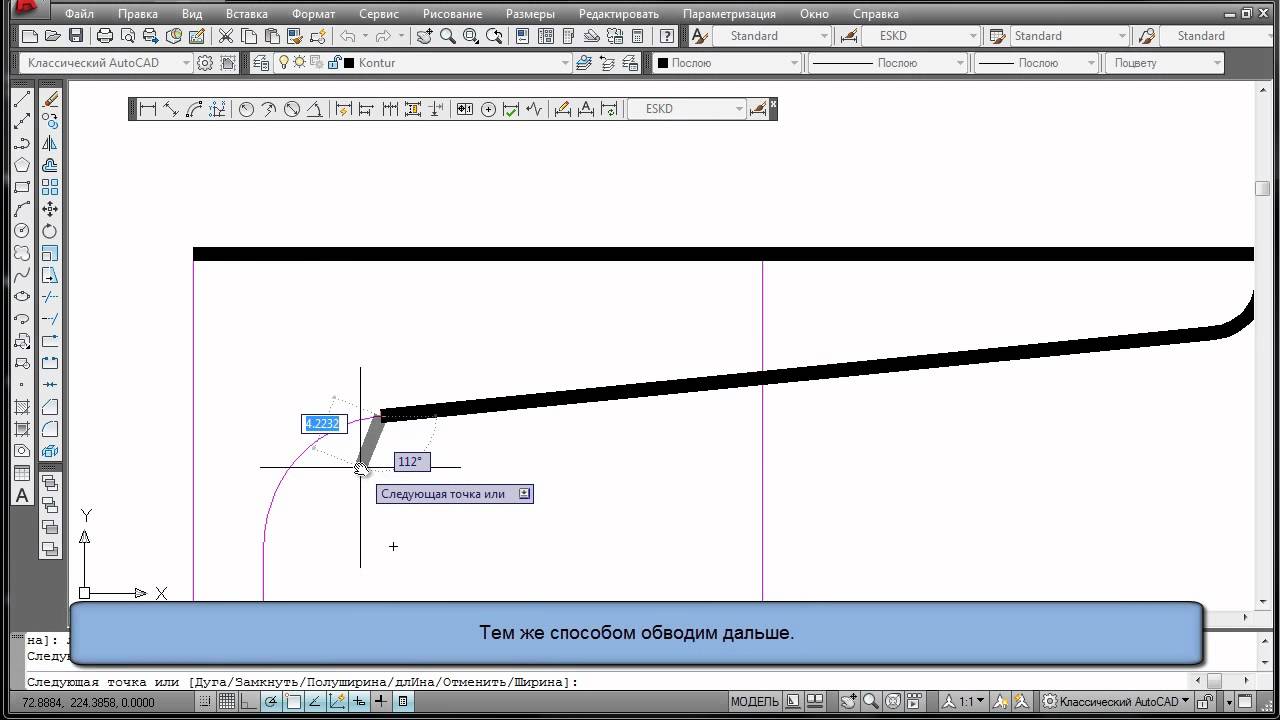The image size is (1280, 720).
Task: Open the Вставка menu
Action: [x=246, y=14]
